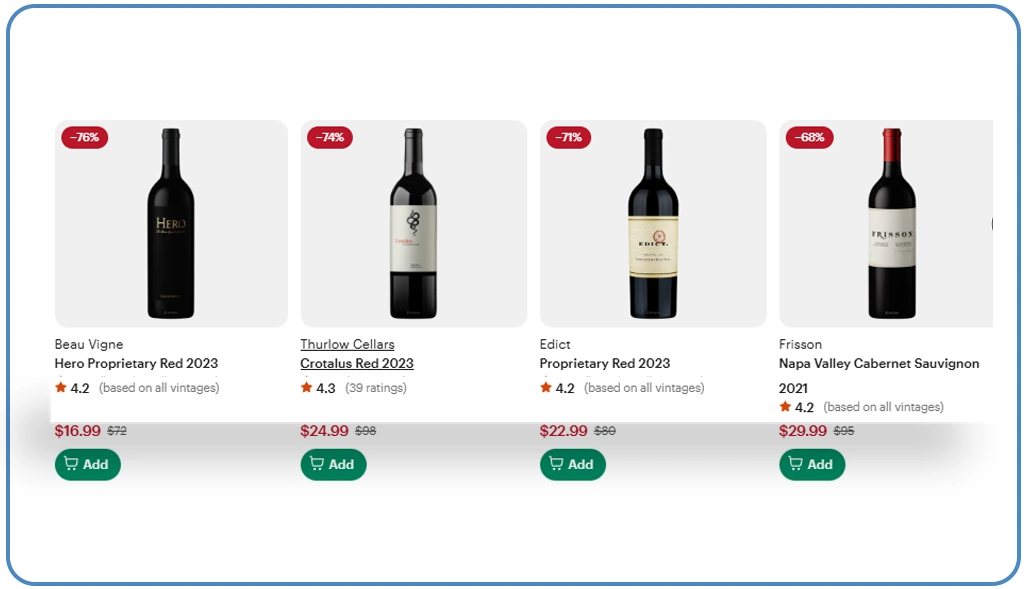Click the -71% discount badge
The height and width of the screenshot is (589, 1026).
pos(568,137)
